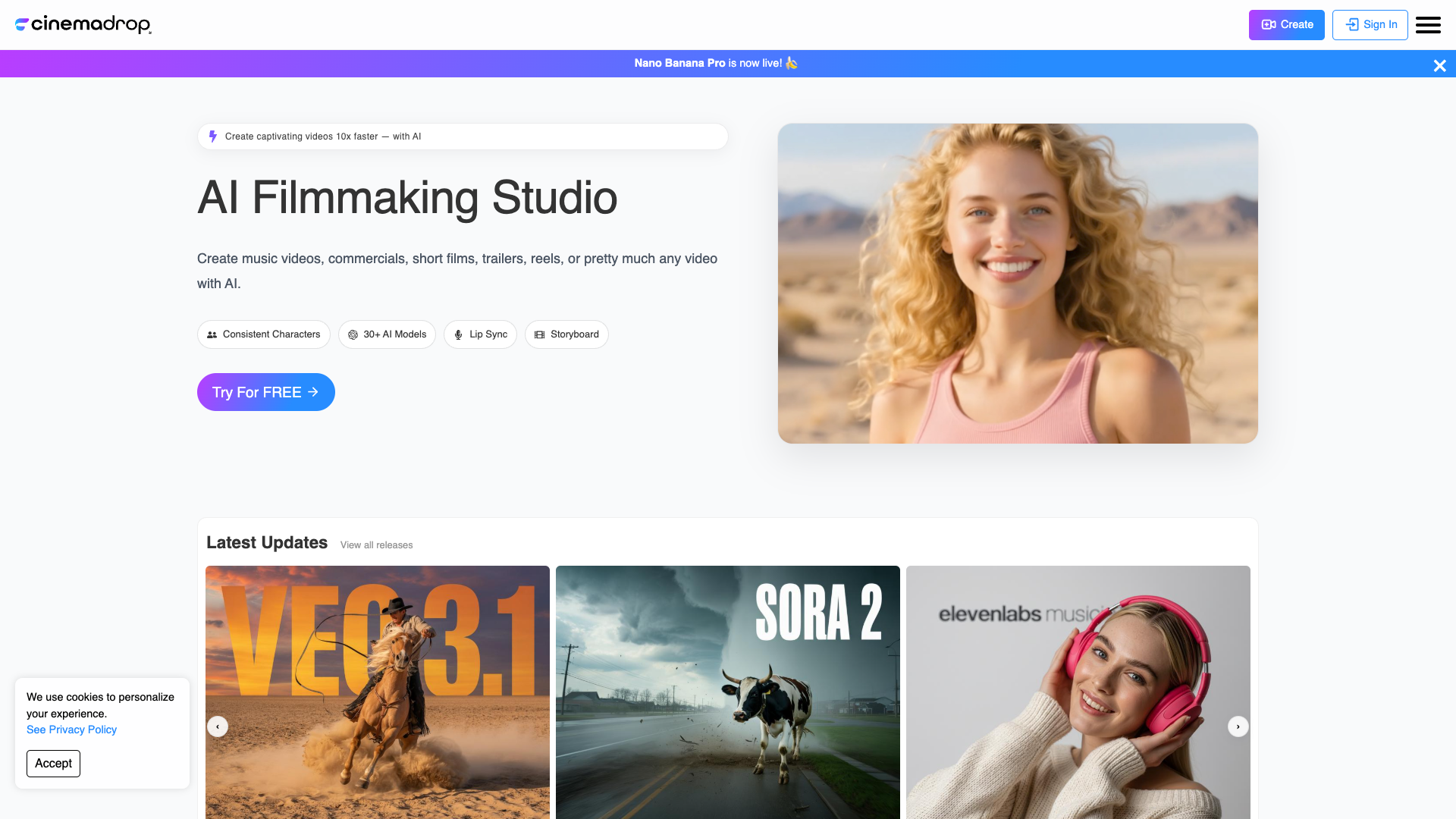The height and width of the screenshot is (819, 1456).
Task: Click the AI Filmmaking Studio heading
Action: pos(407,198)
